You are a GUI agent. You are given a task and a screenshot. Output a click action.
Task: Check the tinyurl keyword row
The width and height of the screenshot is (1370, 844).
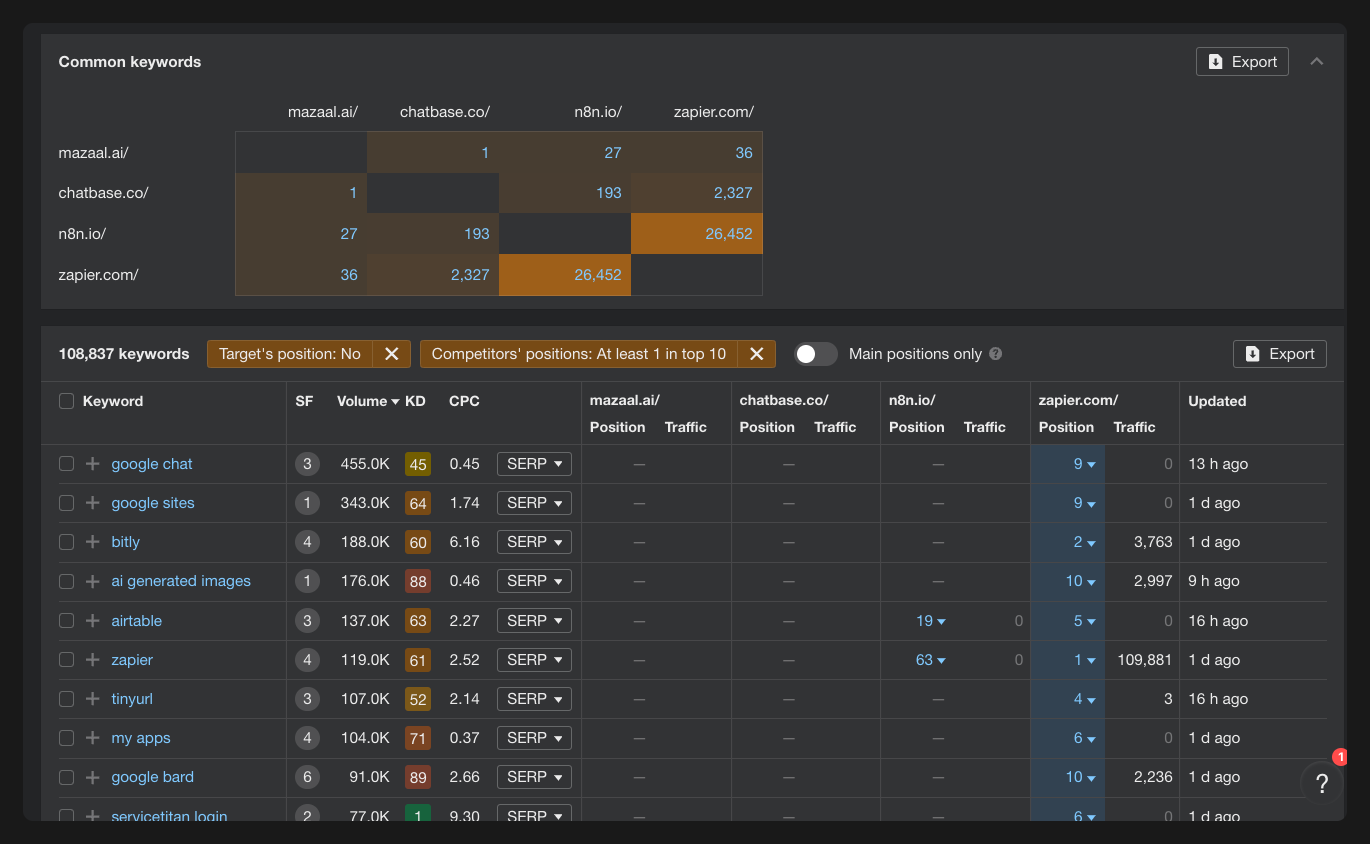coord(67,699)
